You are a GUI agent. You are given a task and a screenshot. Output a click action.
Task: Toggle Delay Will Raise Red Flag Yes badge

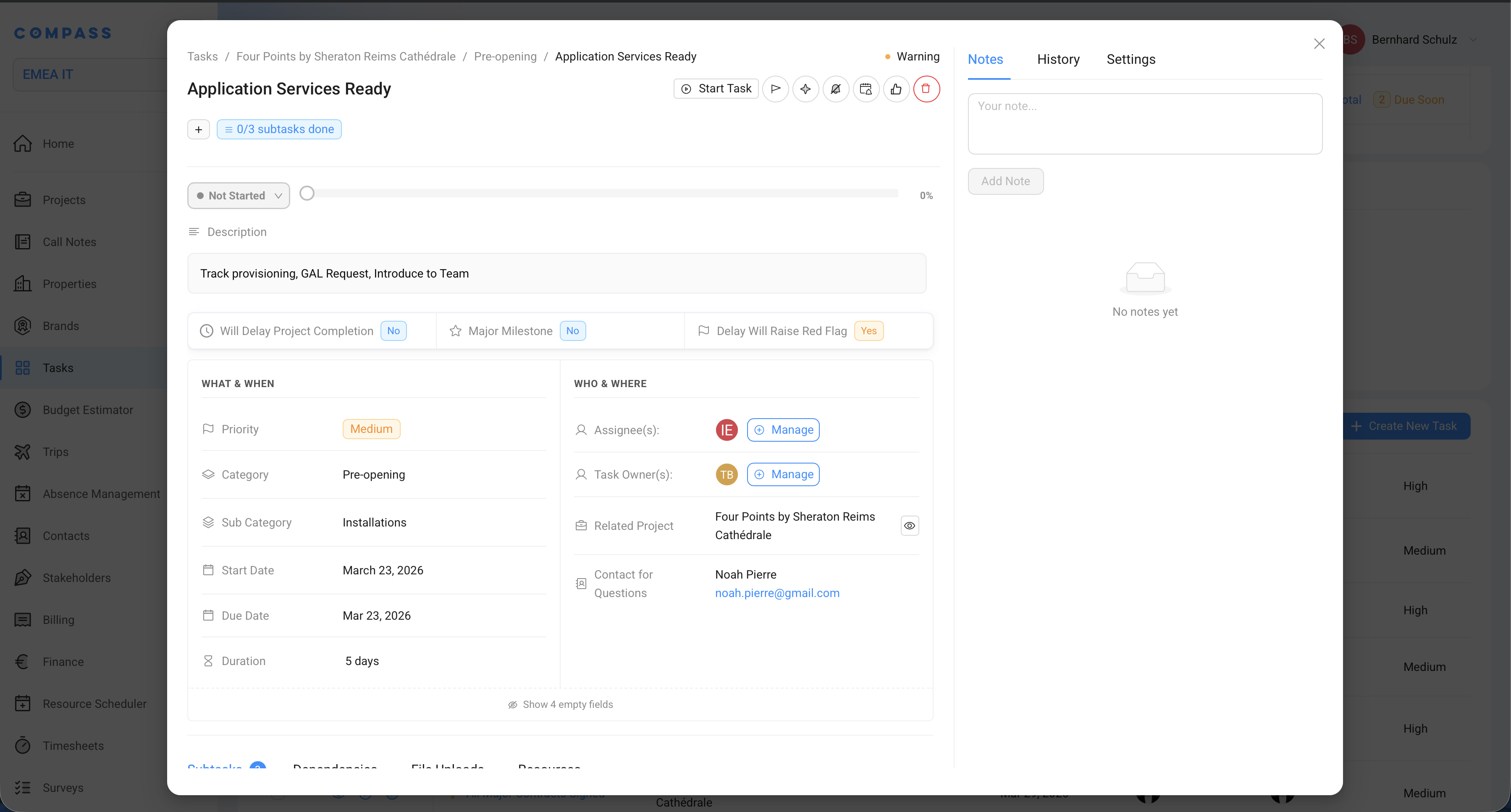[x=869, y=331]
